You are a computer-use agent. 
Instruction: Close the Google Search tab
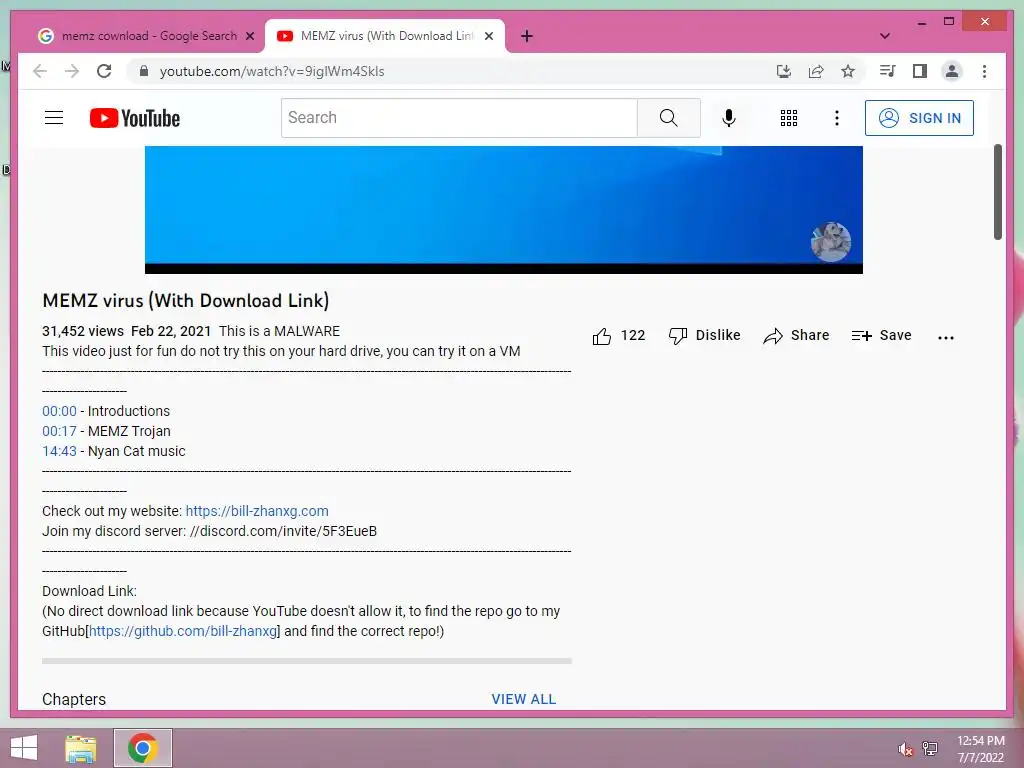pos(249,37)
